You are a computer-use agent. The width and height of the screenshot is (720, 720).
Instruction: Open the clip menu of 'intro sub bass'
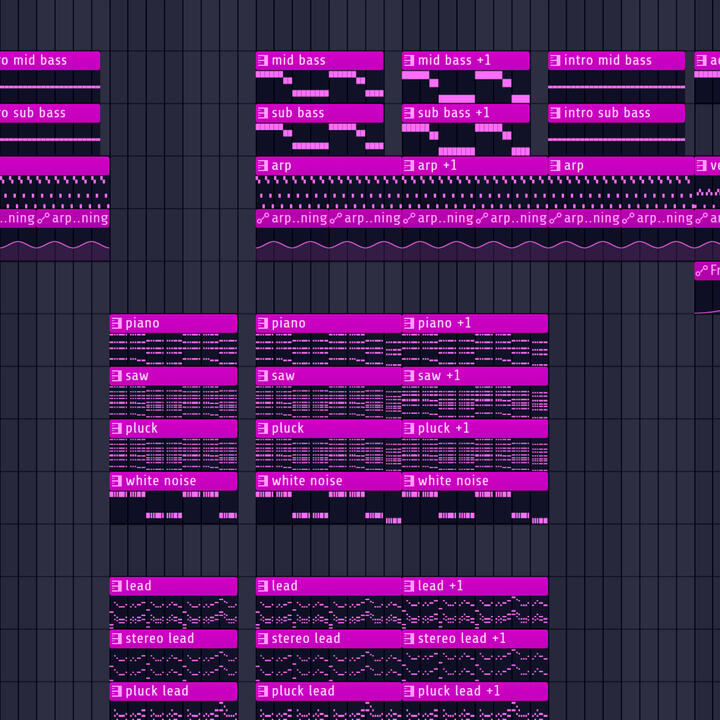coord(555,114)
